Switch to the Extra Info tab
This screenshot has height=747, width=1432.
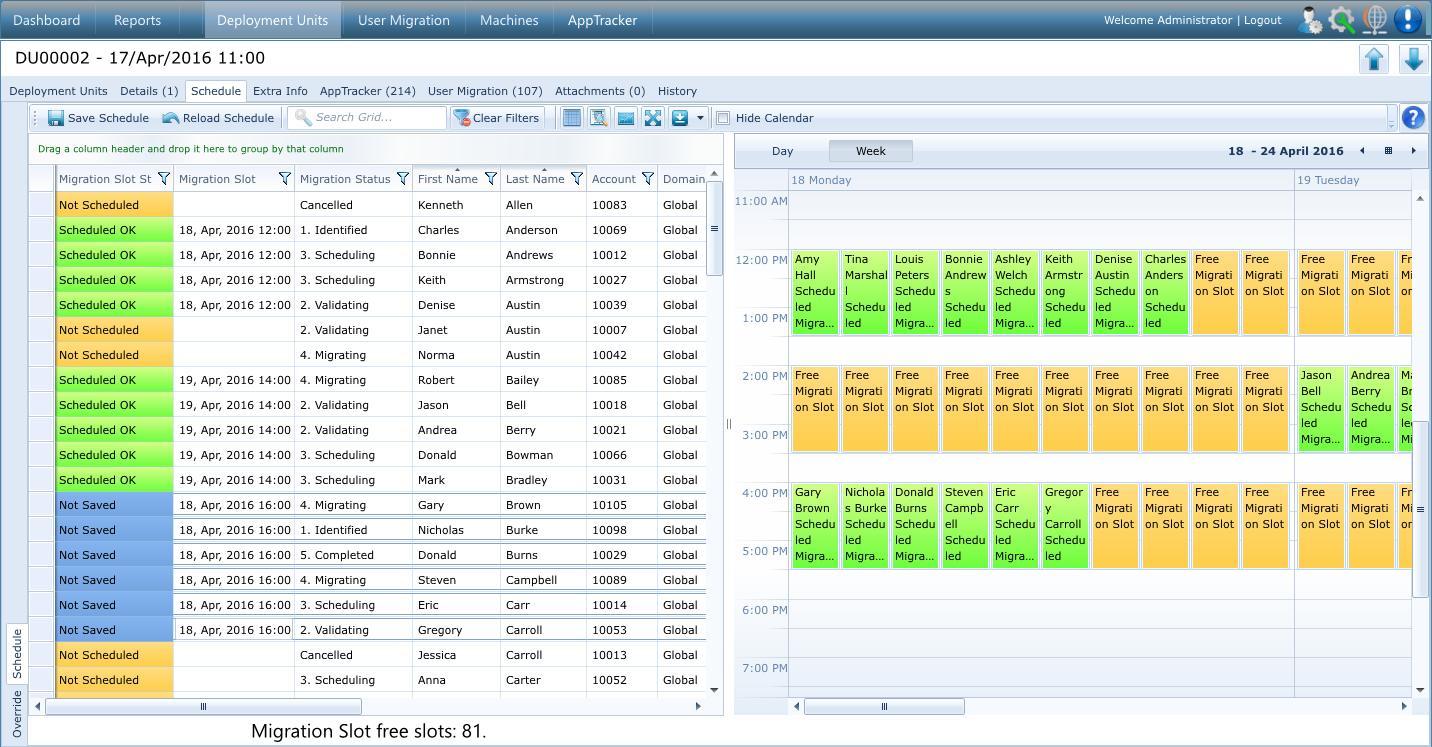[x=280, y=91]
